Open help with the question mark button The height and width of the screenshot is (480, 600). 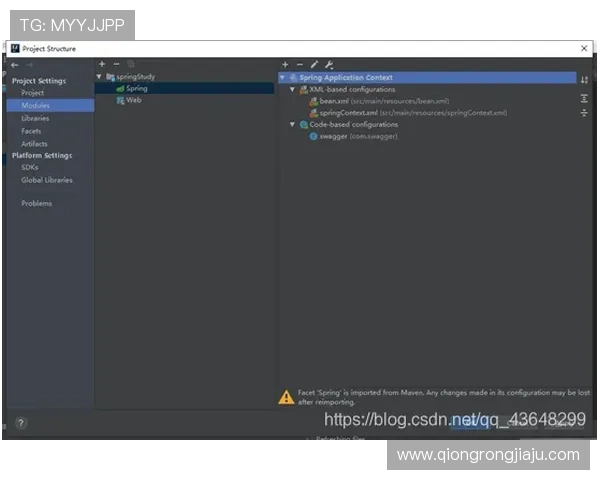coord(20,423)
